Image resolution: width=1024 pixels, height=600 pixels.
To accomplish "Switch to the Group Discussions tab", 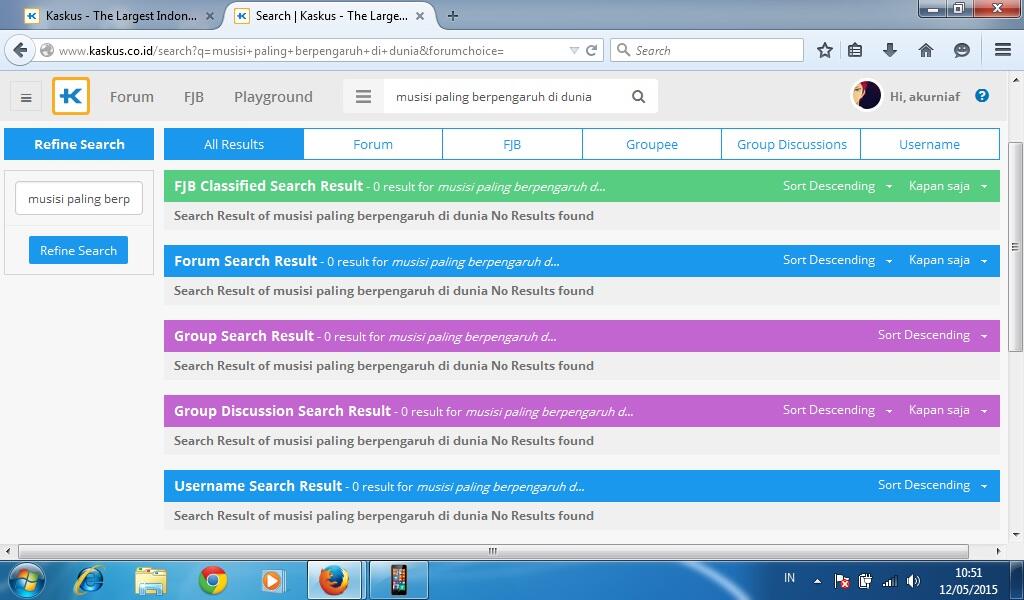I will (x=792, y=144).
